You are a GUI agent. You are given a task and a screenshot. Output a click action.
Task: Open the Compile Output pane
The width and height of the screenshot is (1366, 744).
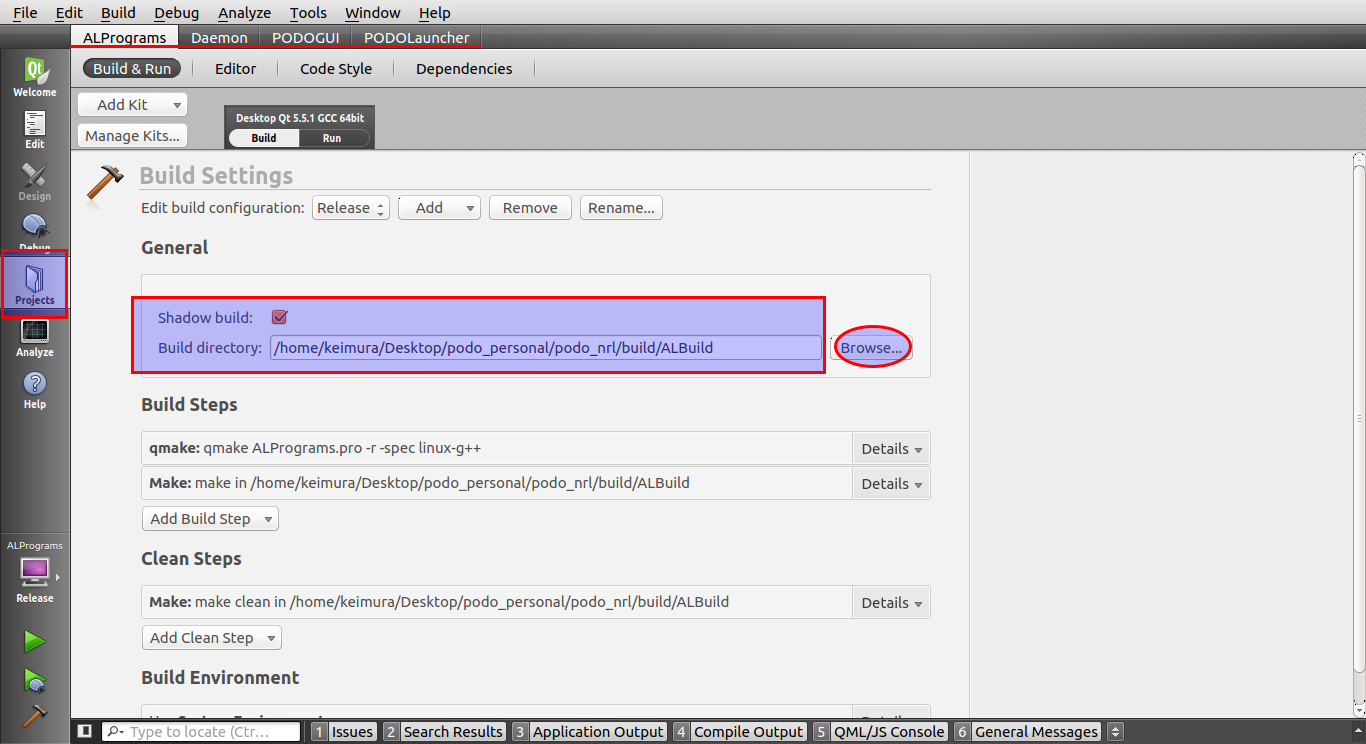740,732
